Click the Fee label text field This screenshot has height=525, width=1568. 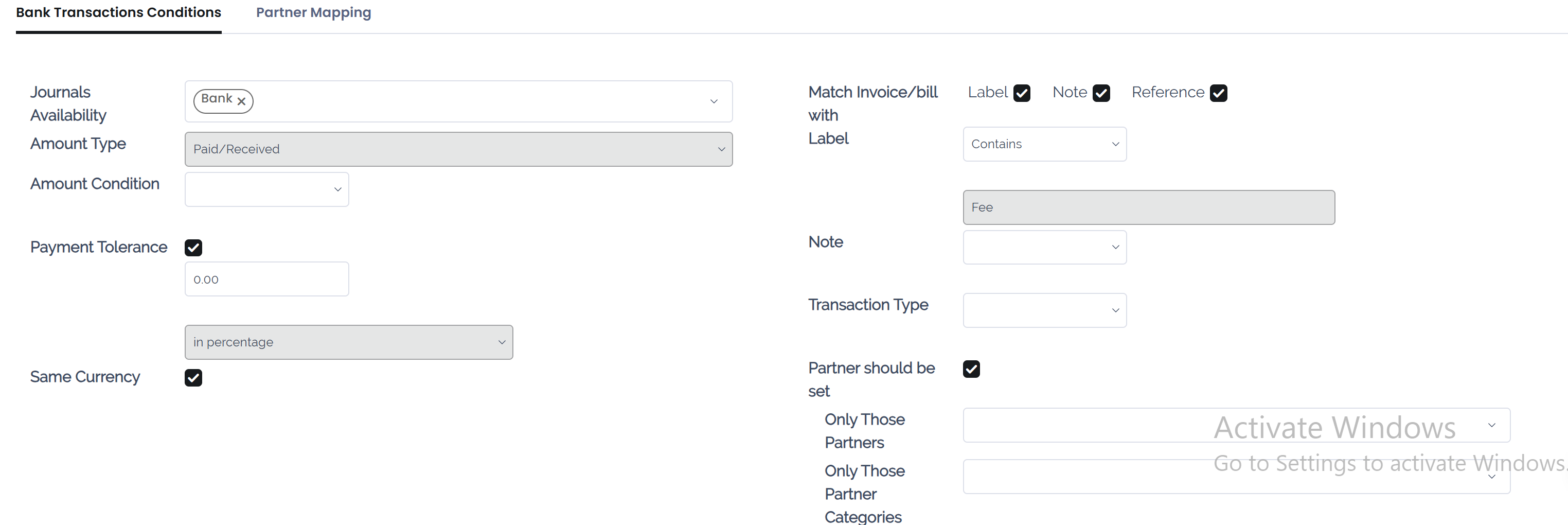point(1148,208)
